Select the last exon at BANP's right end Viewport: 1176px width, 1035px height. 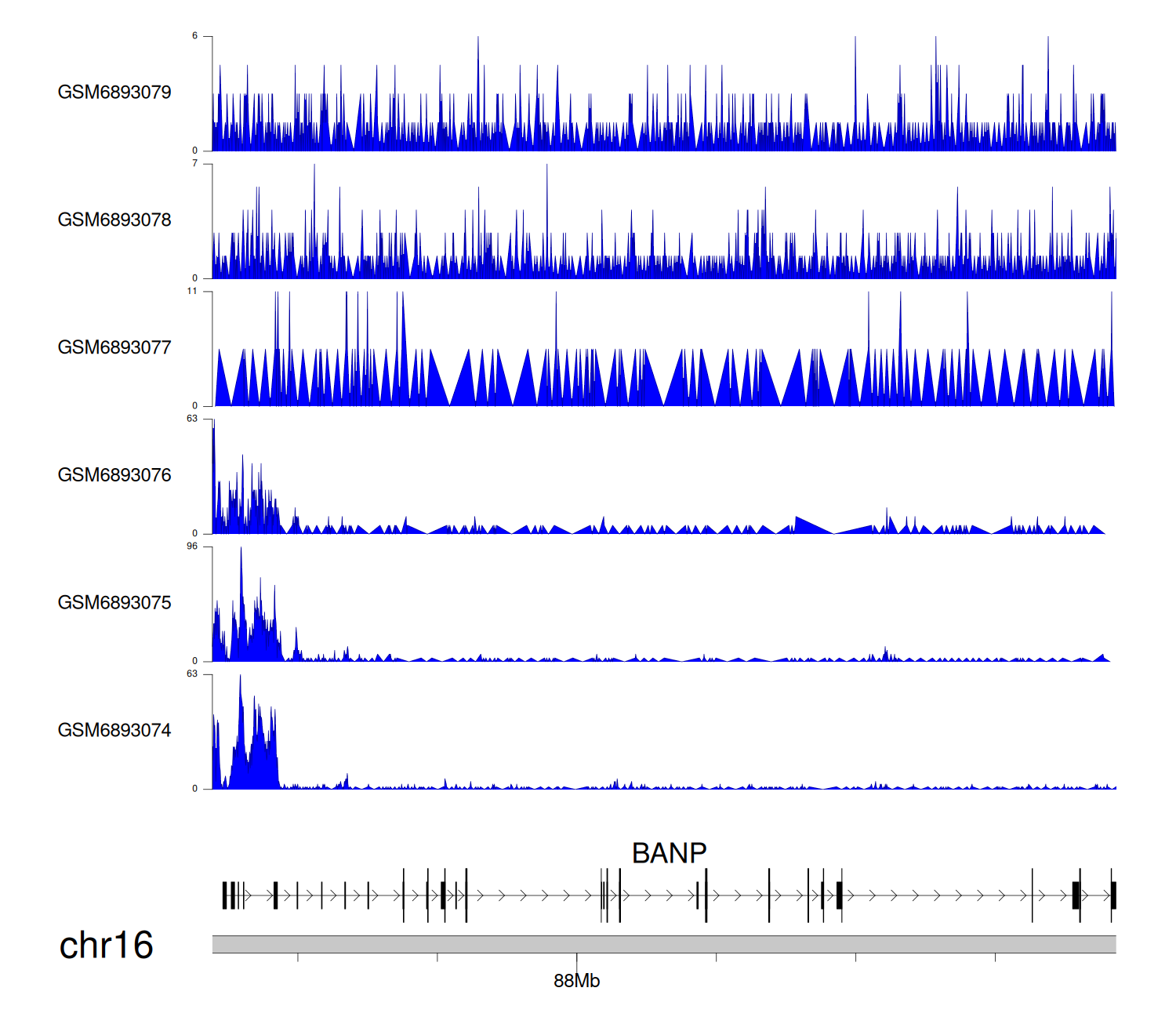pos(1113,895)
